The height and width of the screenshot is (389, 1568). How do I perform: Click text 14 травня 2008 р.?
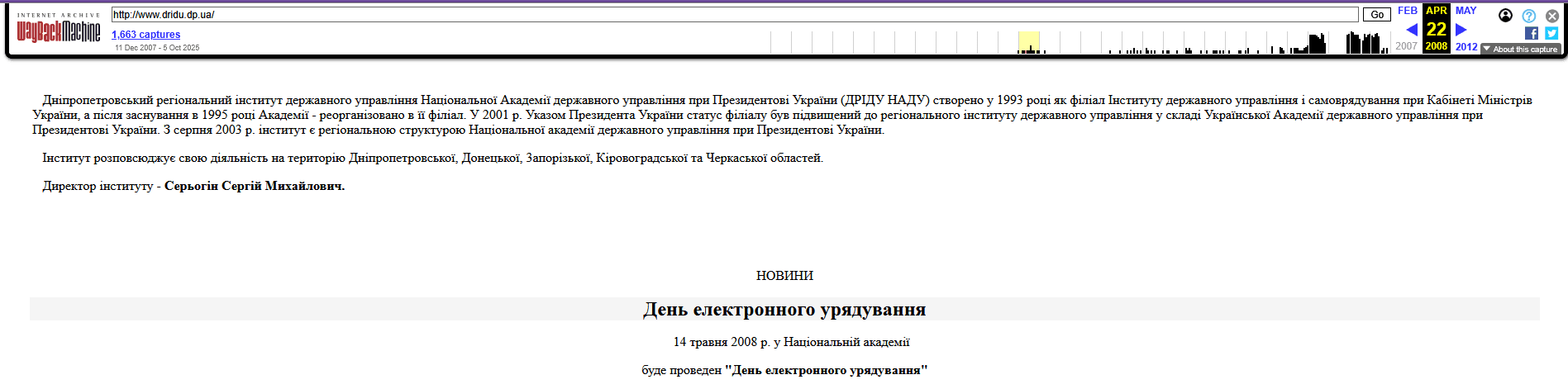722,342
